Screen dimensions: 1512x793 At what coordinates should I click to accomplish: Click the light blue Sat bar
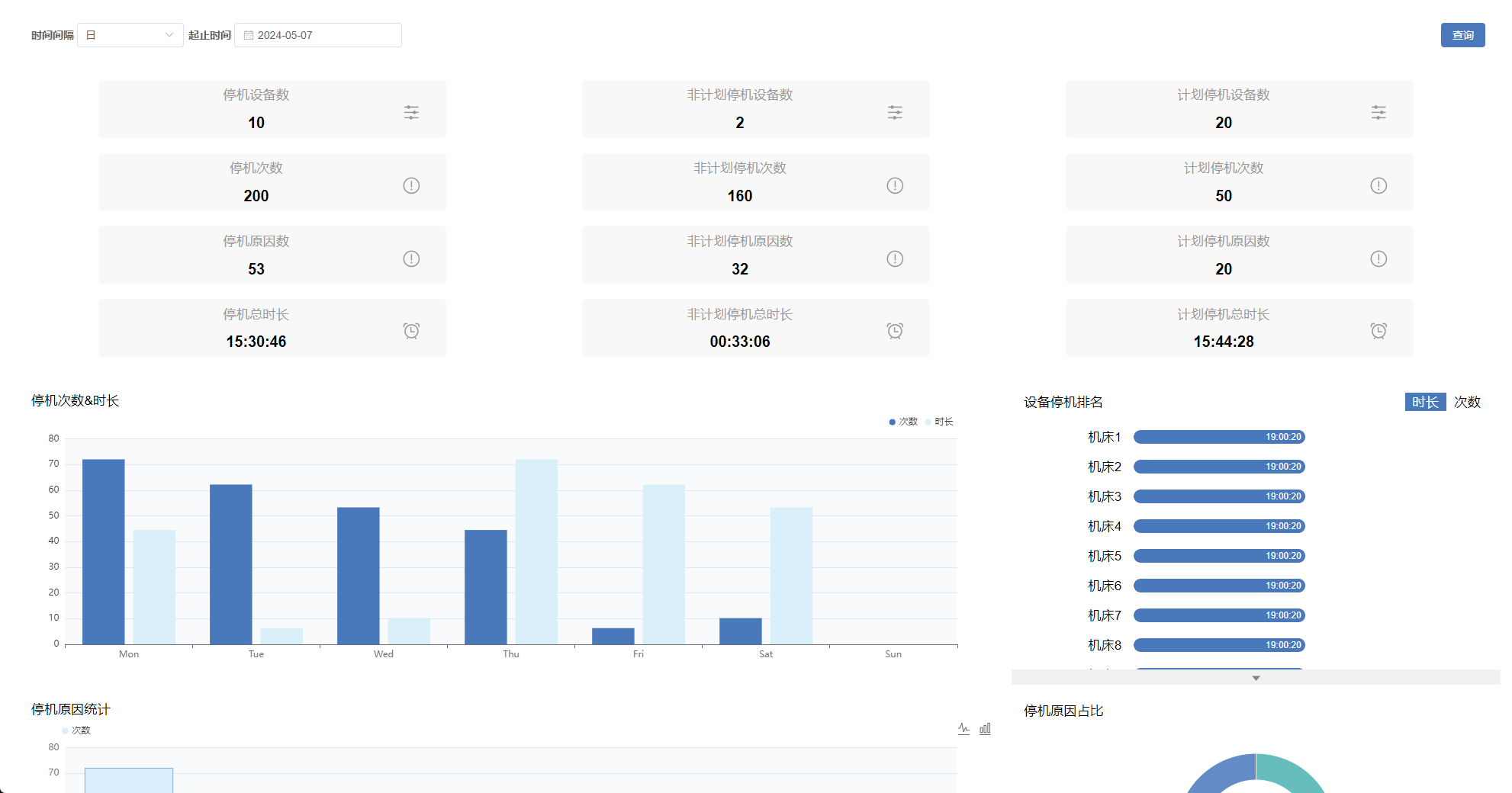tap(791, 576)
